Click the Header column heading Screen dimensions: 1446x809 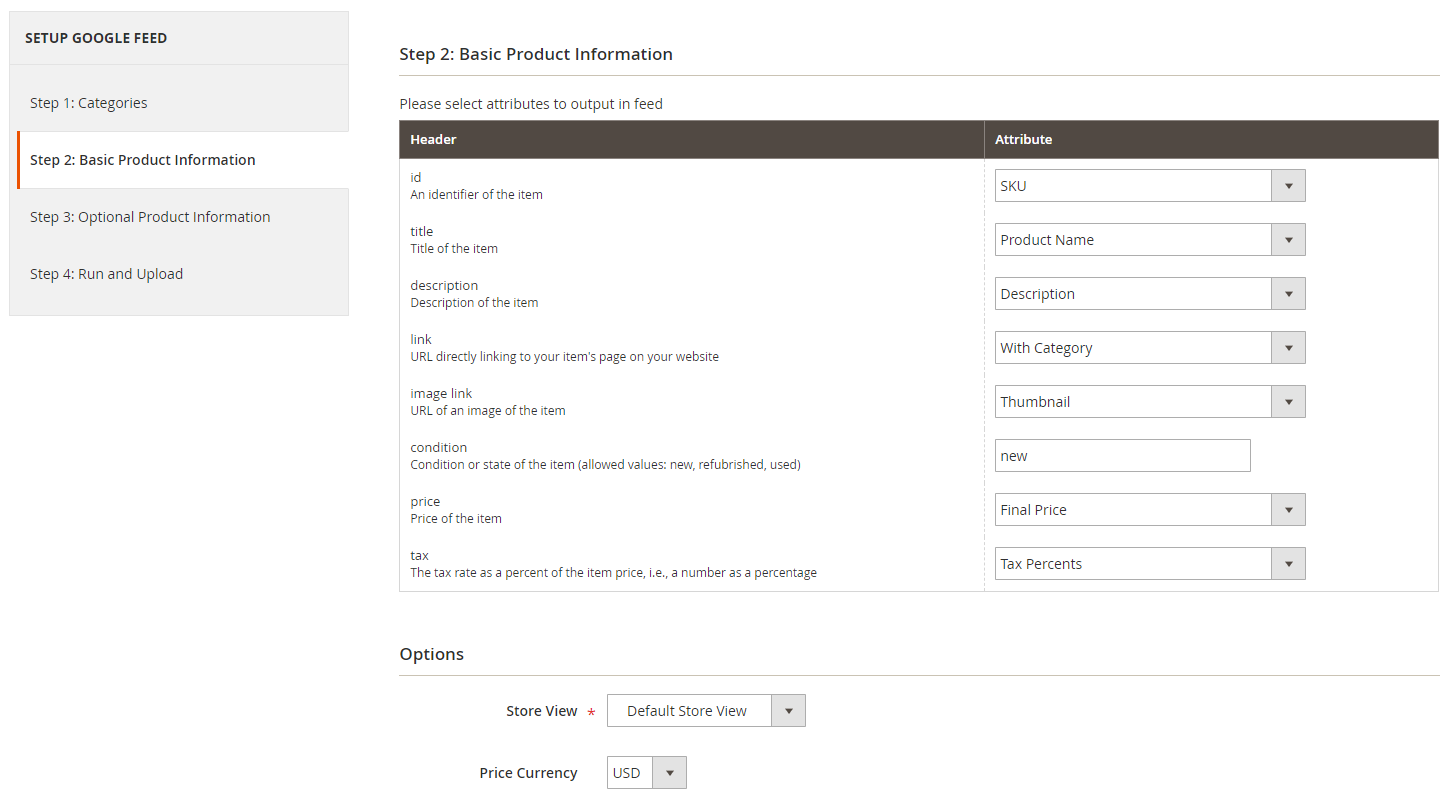click(433, 140)
